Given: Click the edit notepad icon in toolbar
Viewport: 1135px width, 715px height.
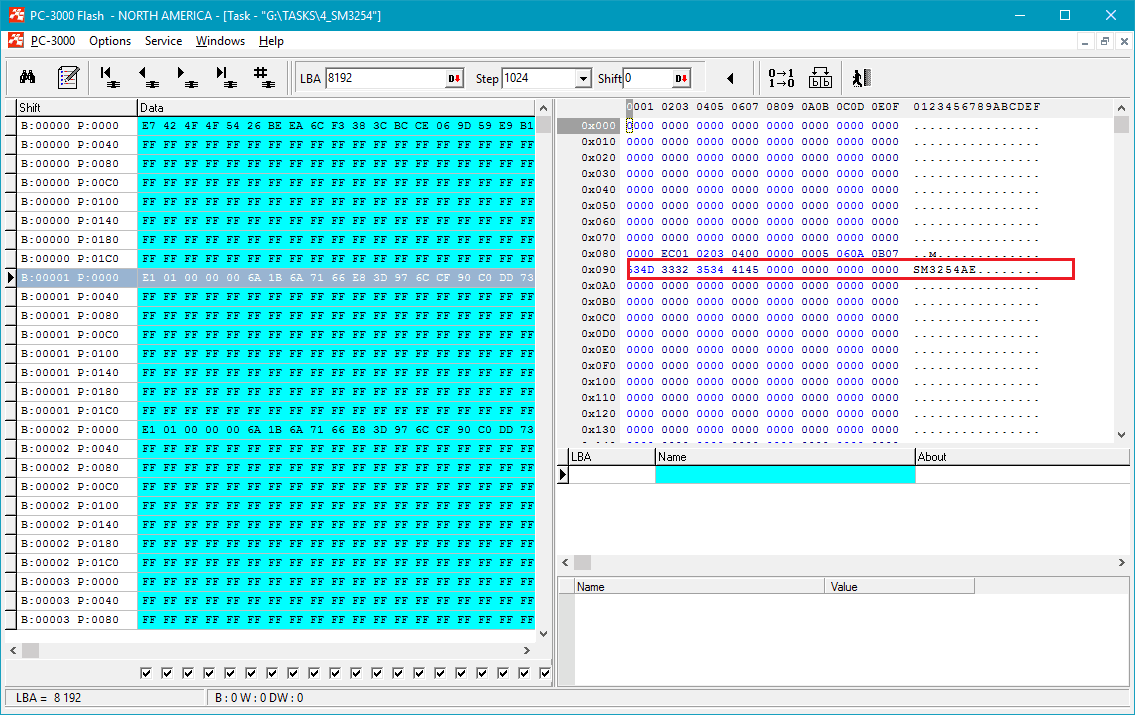Looking at the screenshot, I should click(x=68, y=77).
